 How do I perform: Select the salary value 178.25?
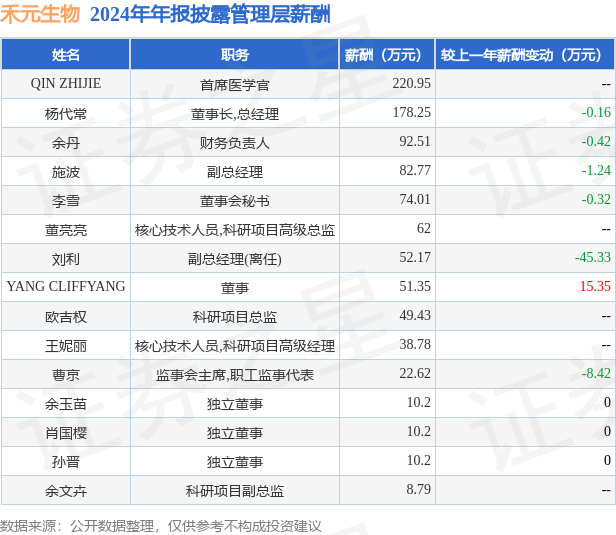pos(412,112)
